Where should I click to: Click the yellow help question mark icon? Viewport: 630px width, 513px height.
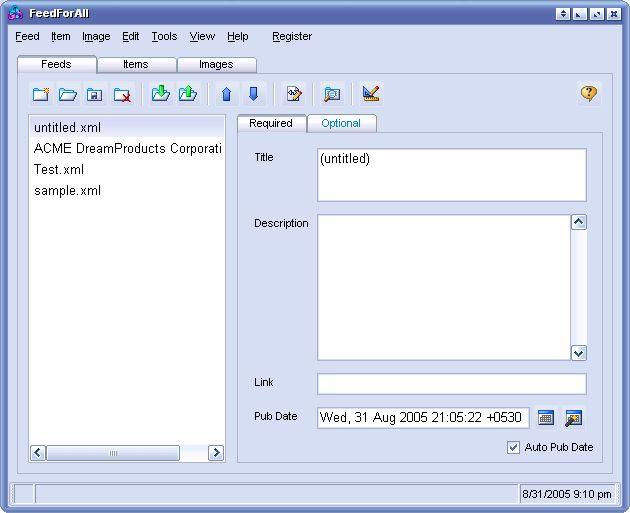(589, 93)
